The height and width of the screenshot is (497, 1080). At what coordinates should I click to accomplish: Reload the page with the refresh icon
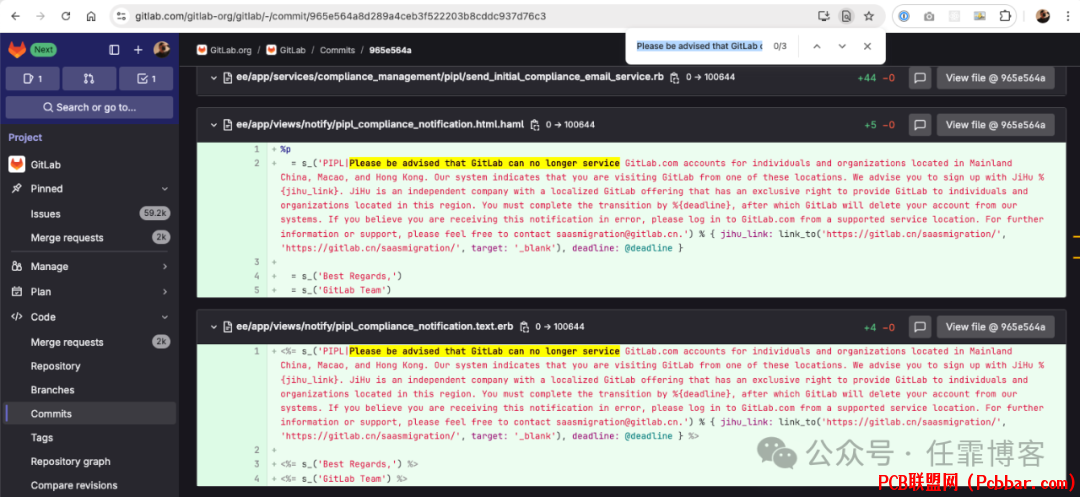(x=65, y=16)
